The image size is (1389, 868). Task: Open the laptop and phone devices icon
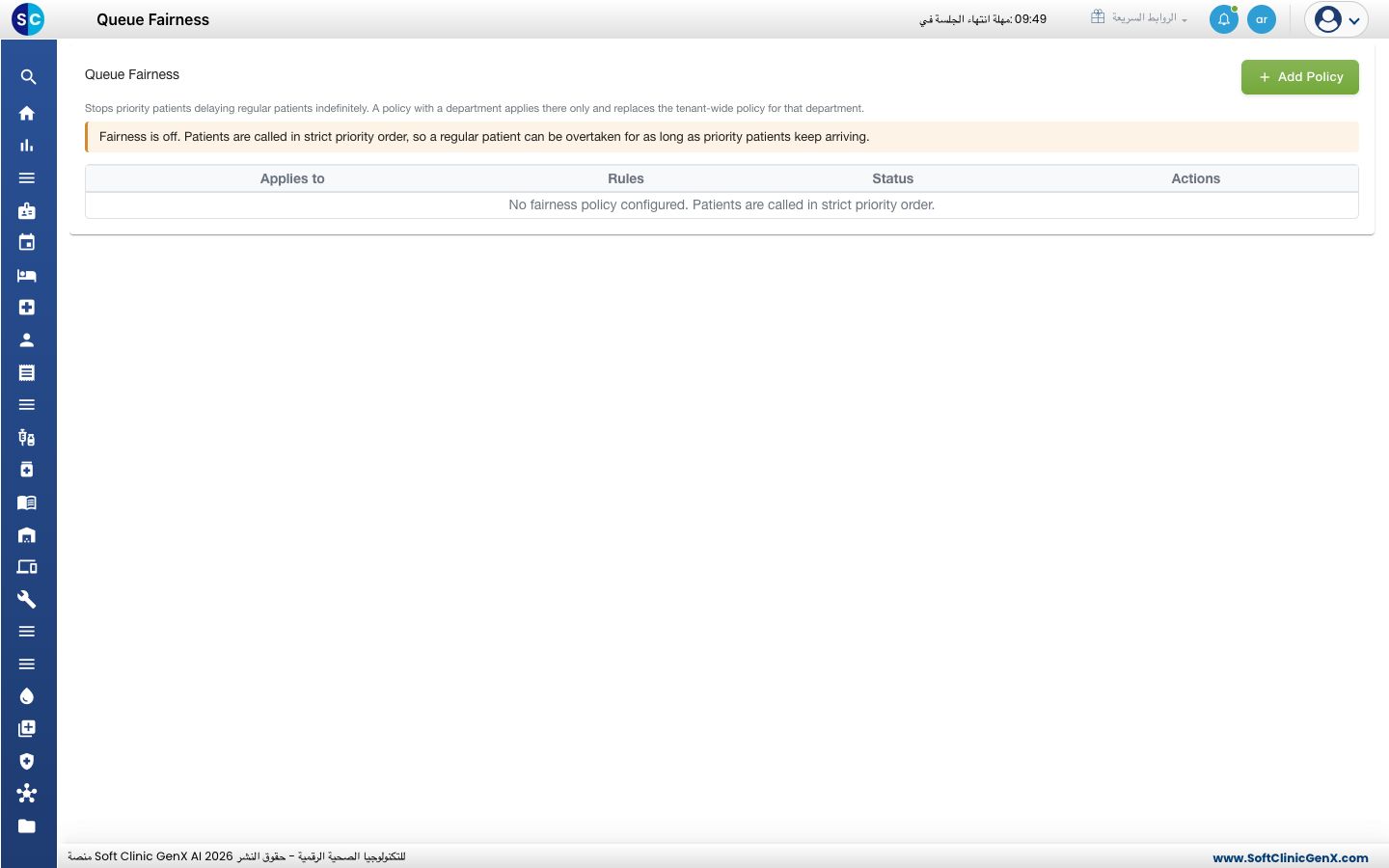(27, 567)
